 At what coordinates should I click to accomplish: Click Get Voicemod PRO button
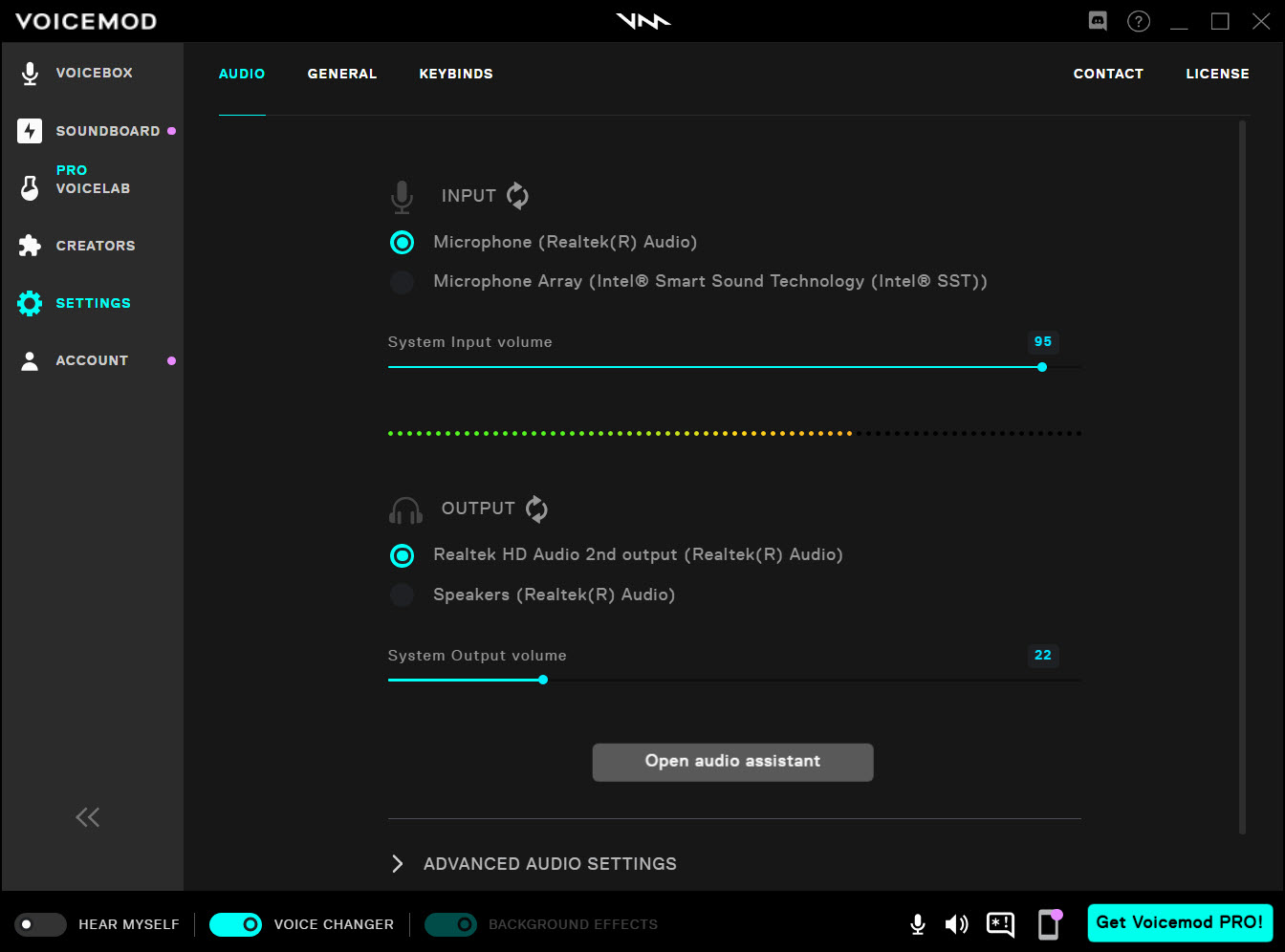click(x=1179, y=923)
